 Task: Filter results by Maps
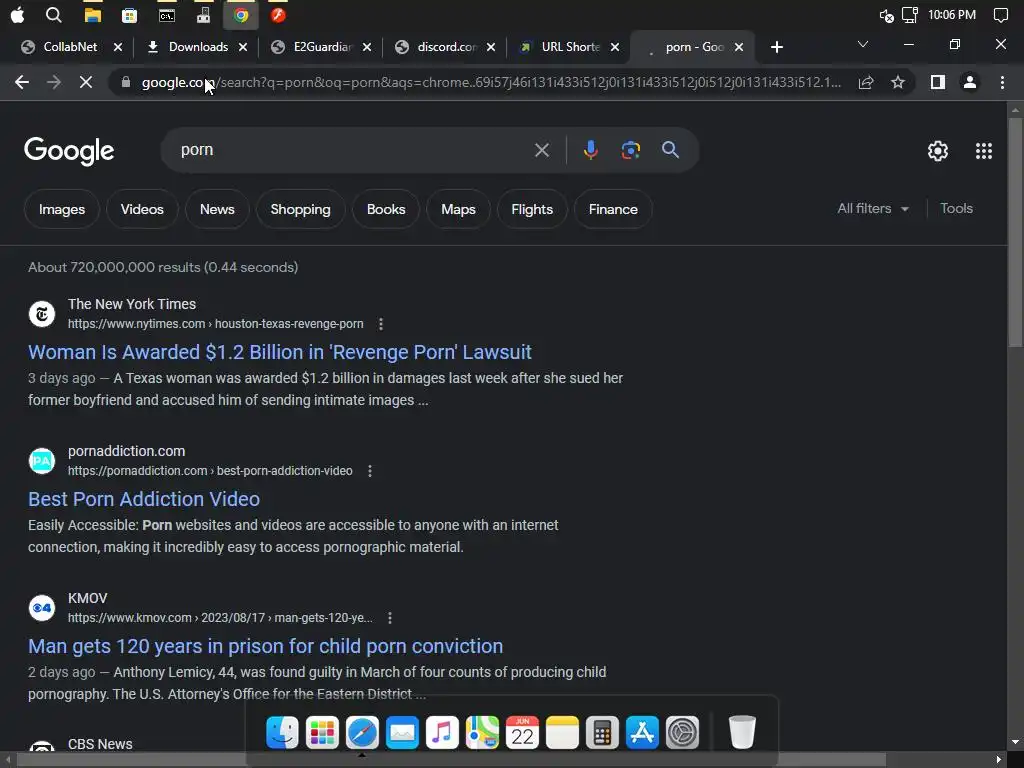point(458,209)
